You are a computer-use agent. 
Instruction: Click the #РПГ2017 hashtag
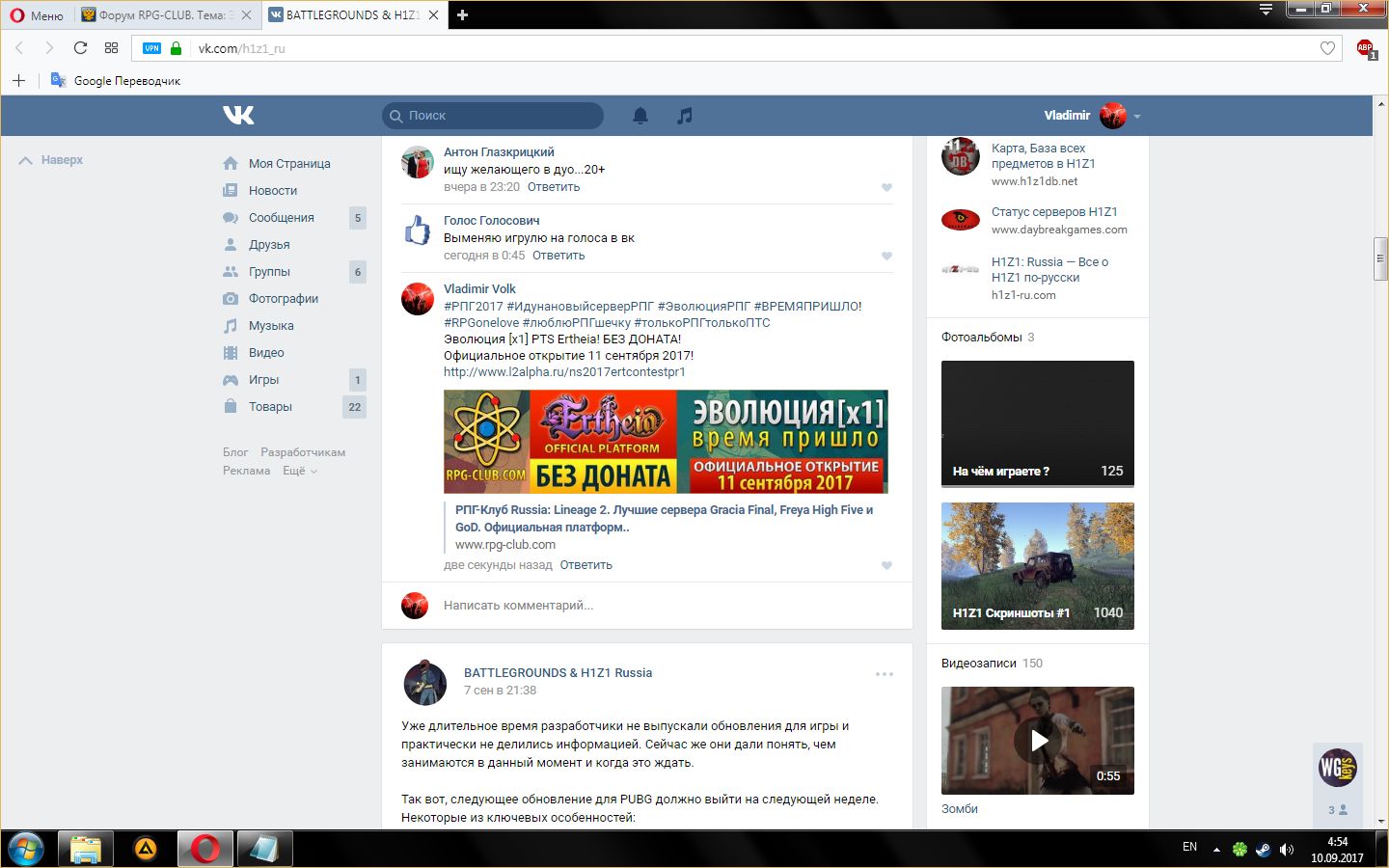pos(473,307)
